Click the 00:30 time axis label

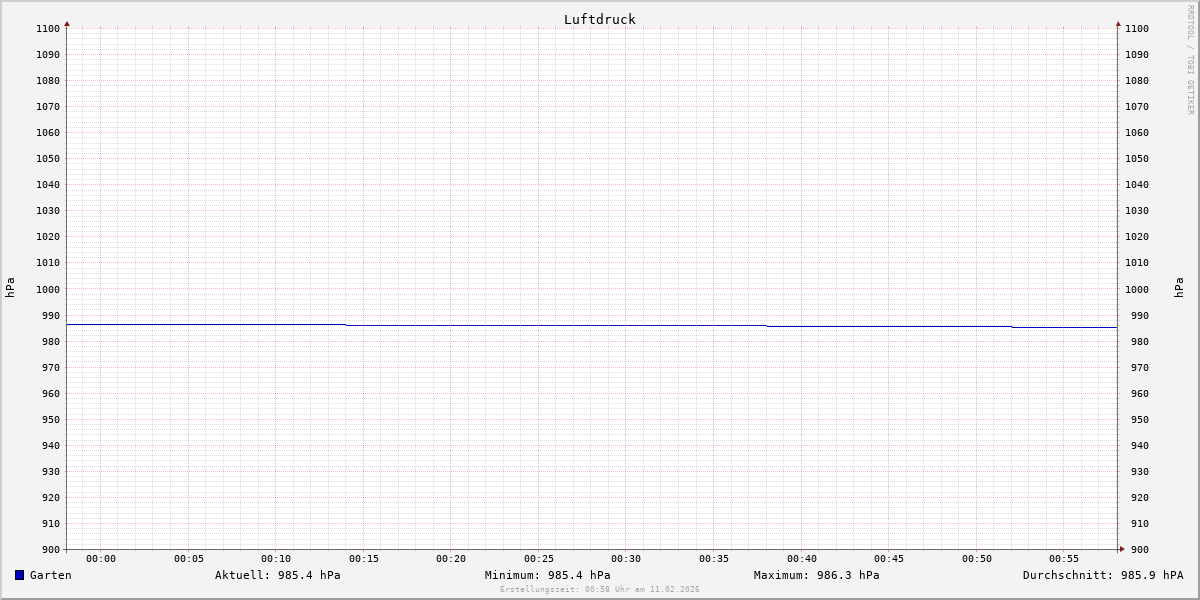point(626,559)
